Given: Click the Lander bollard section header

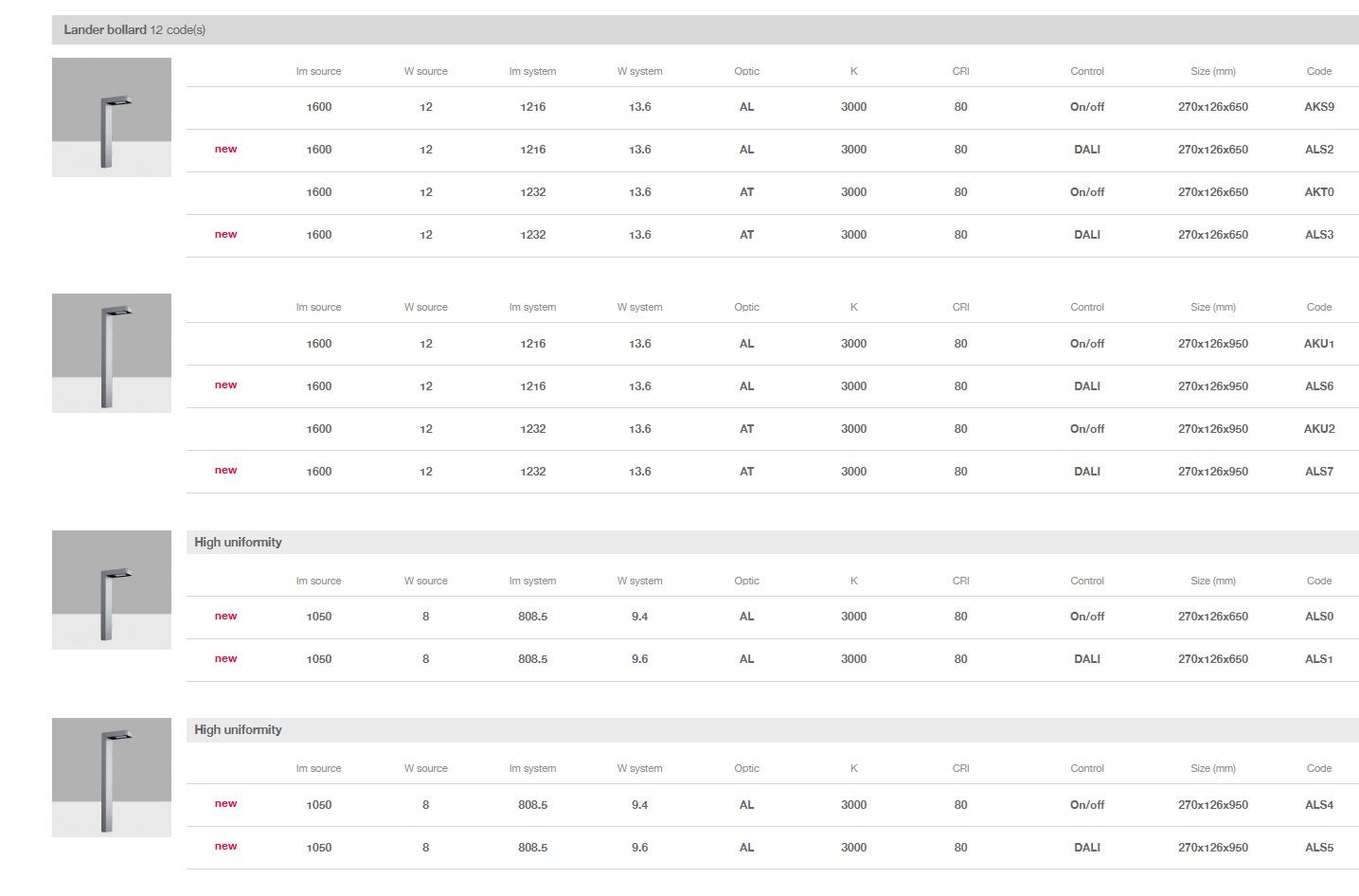Looking at the screenshot, I should tap(134, 30).
